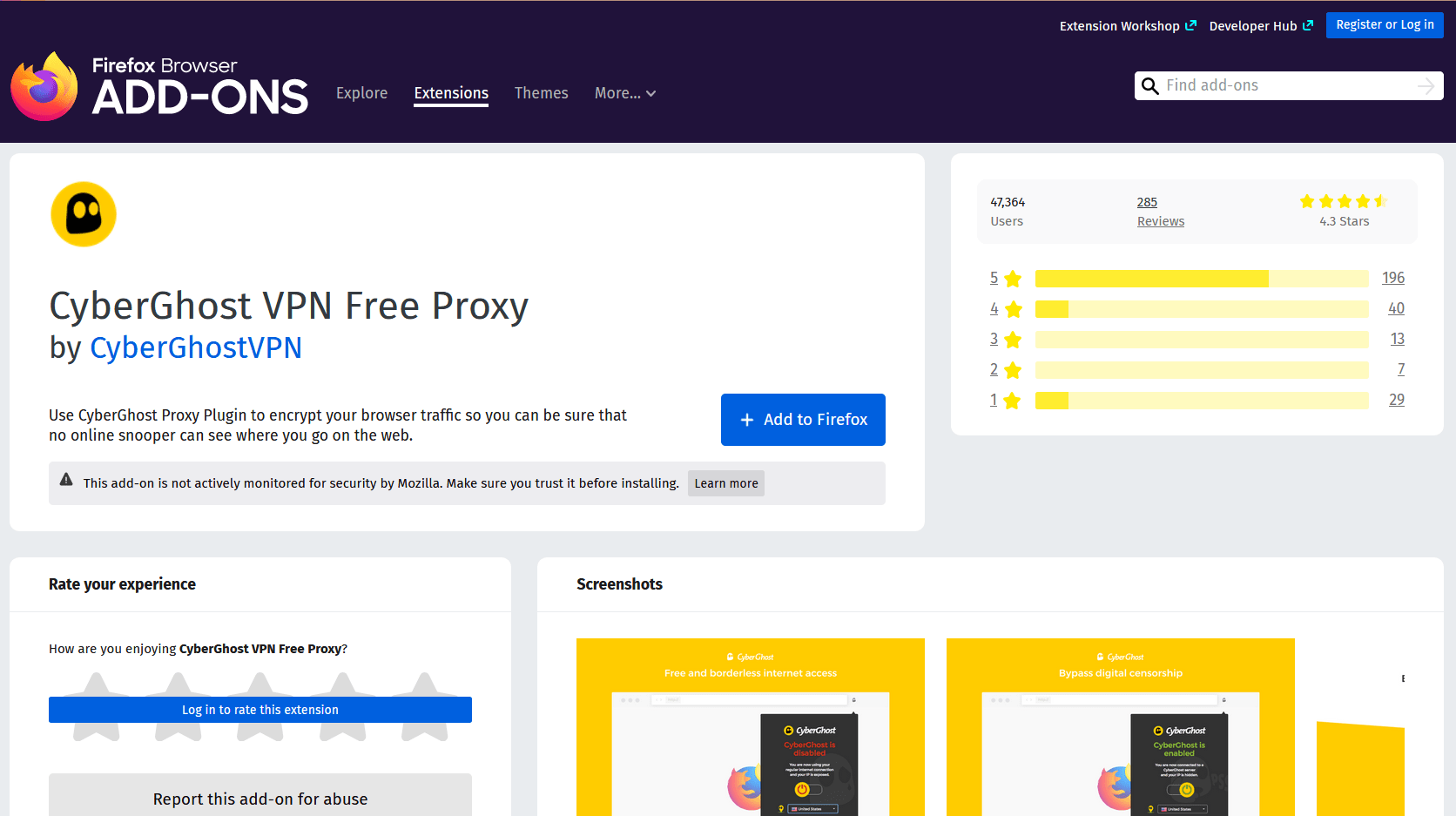Open Developer Hub link

1261,26
